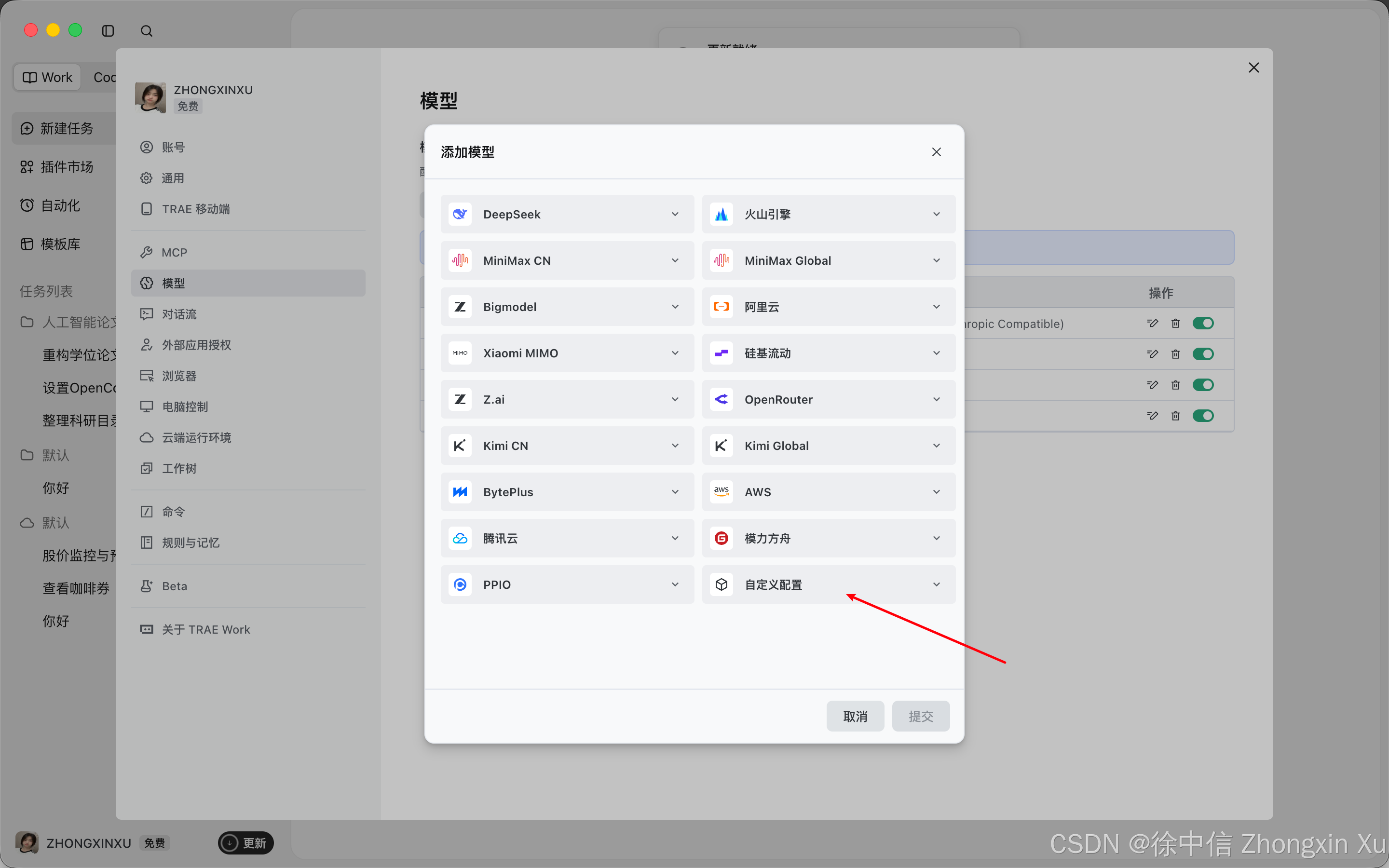Open 通用 settings section

[248, 178]
